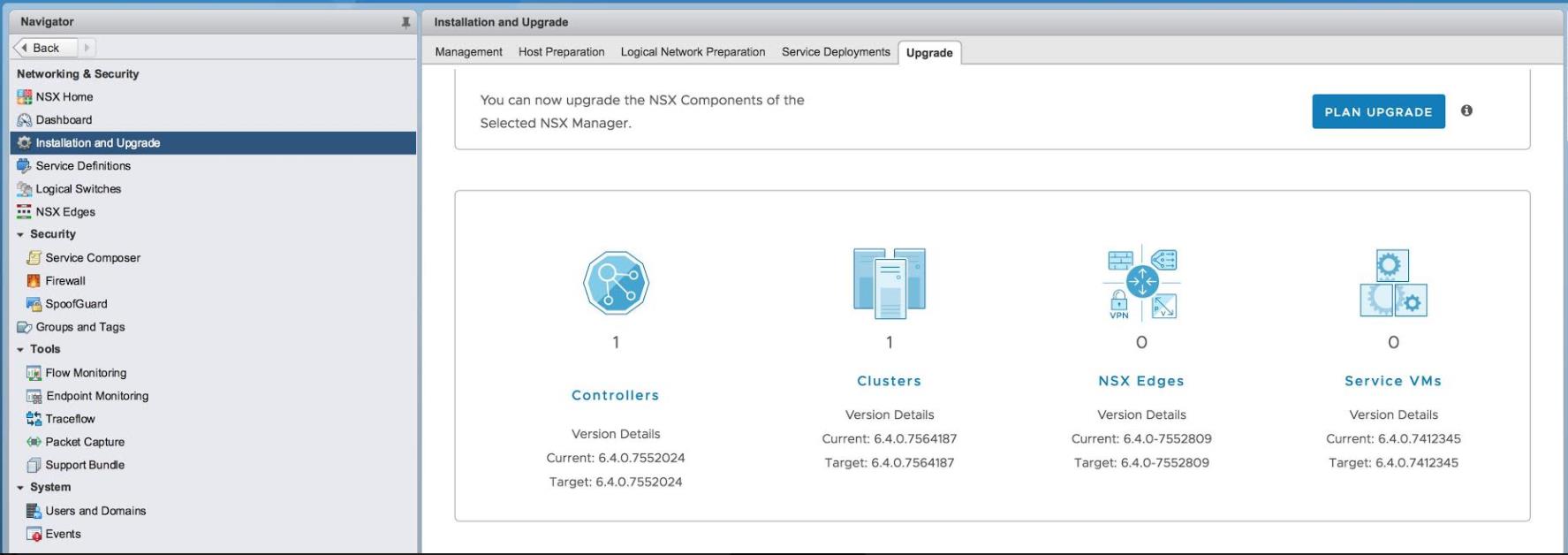Click the Support Bundle icon
The width and height of the screenshot is (1568, 555).
[x=34, y=465]
